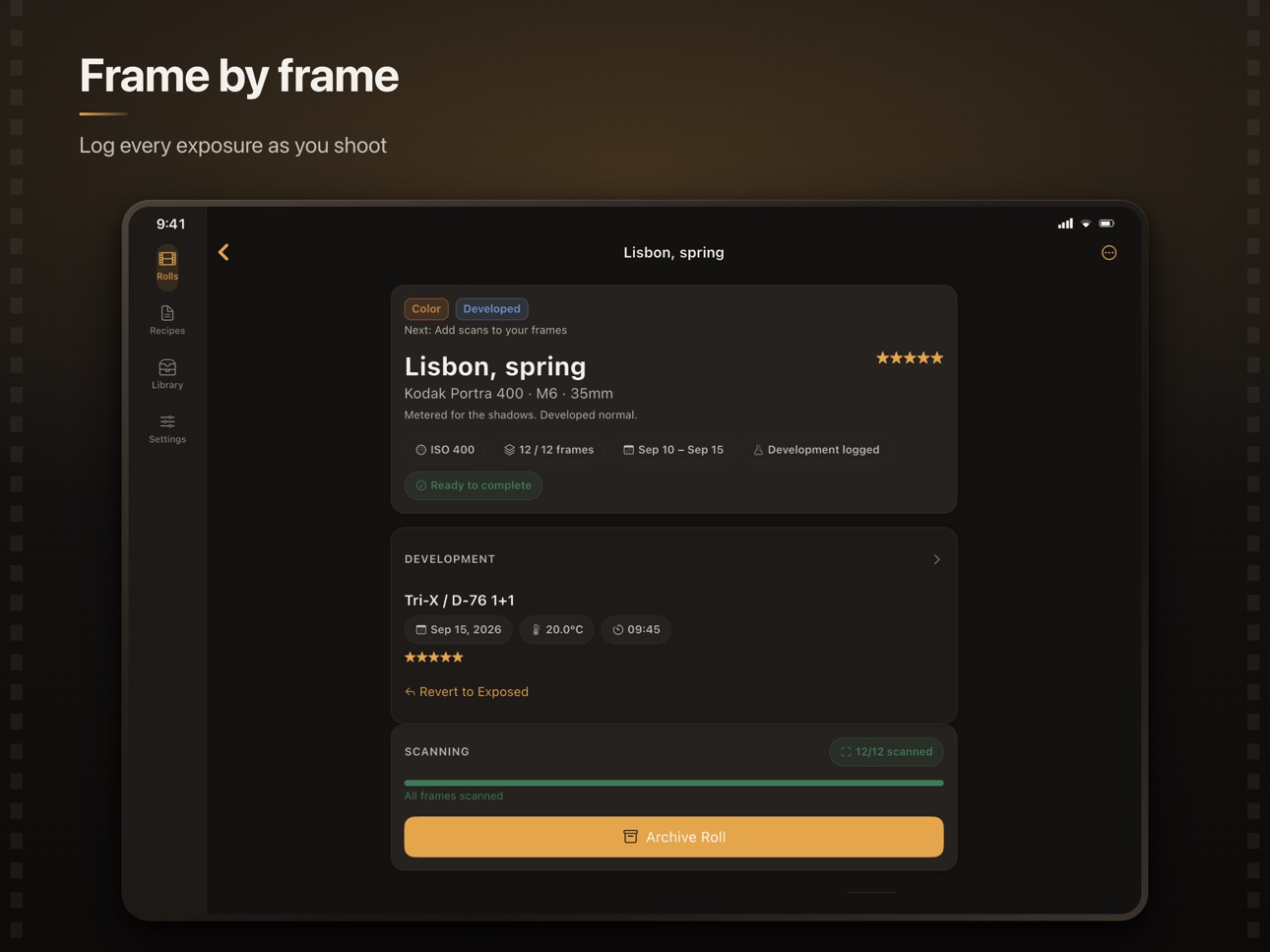Viewport: 1270px width, 952px height.
Task: Tap the Ready to complete status pill
Action: (x=474, y=485)
